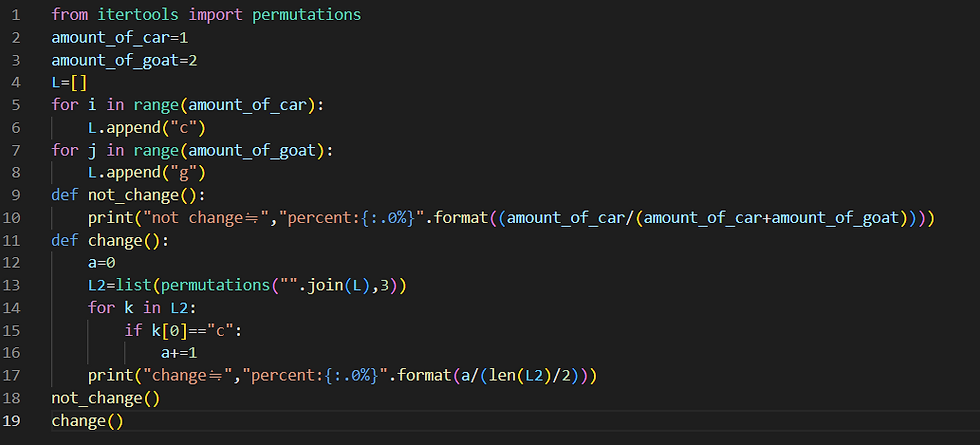Click 'for k in L2:' on line 14
This screenshot has height=445, width=980.
click(142, 308)
